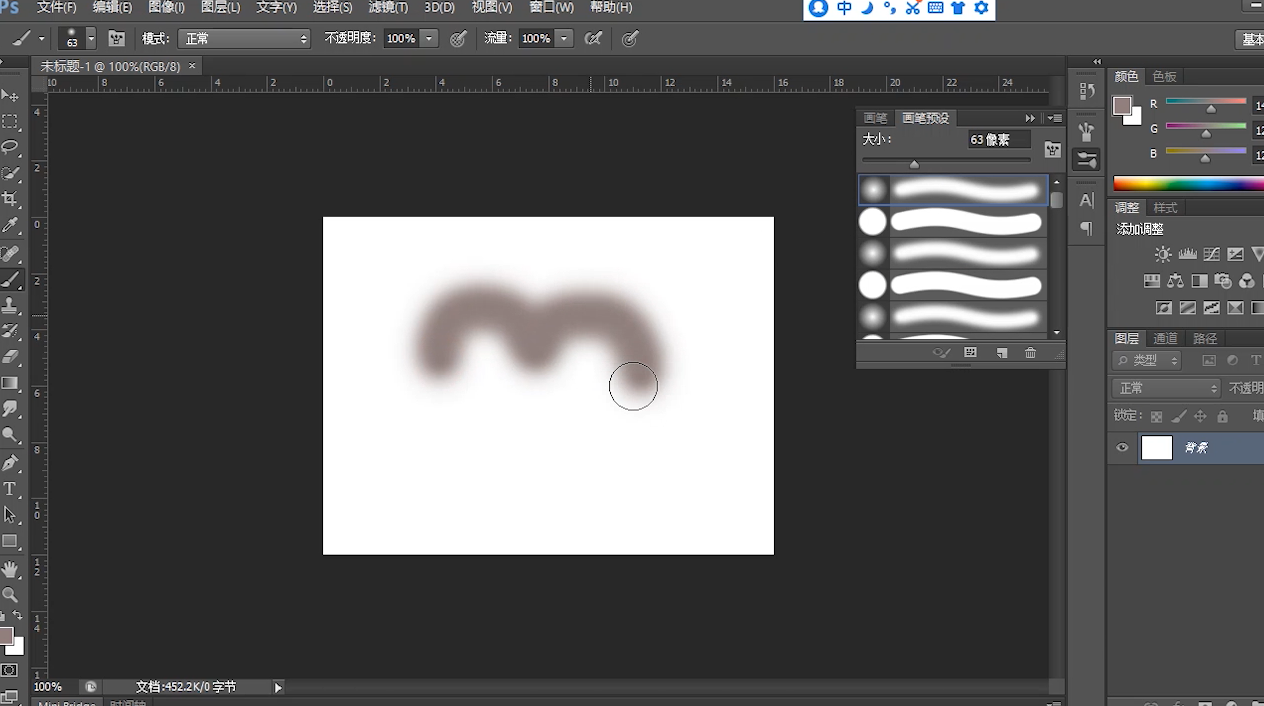Viewport: 1264px width, 706px height.
Task: Select the Hand tool
Action: tap(10, 569)
